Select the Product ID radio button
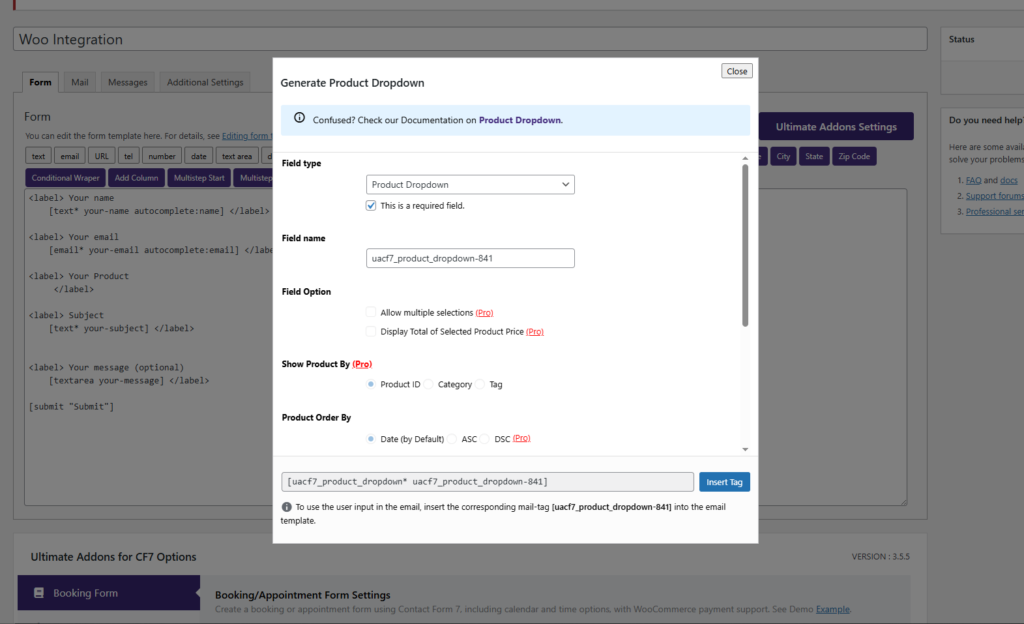The height and width of the screenshot is (624, 1024). (x=371, y=384)
